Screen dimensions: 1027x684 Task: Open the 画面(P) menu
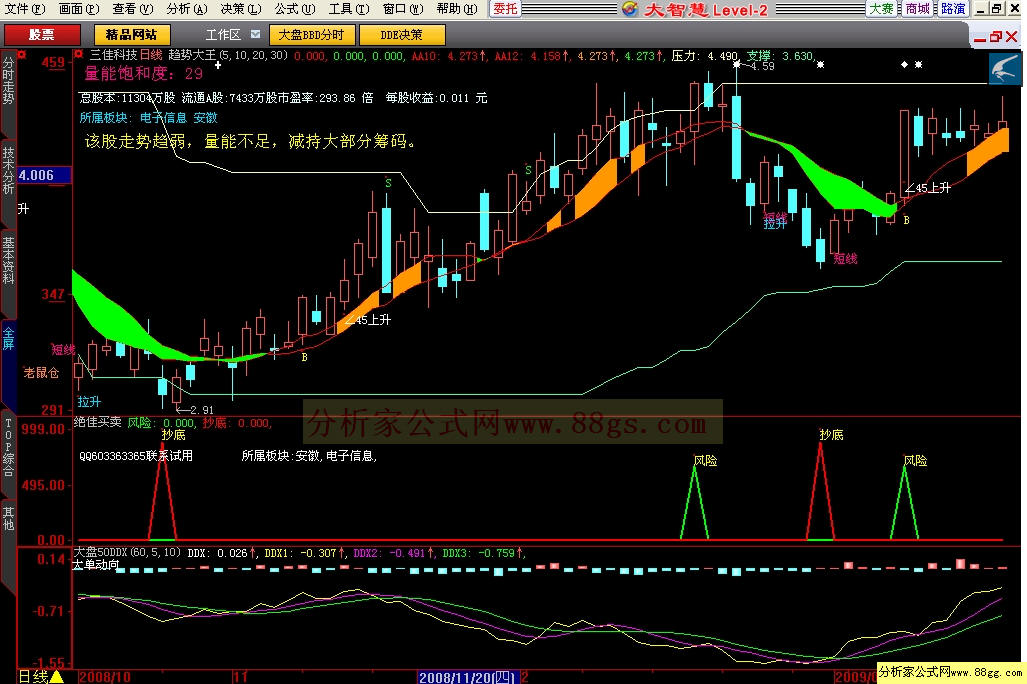tap(79, 9)
